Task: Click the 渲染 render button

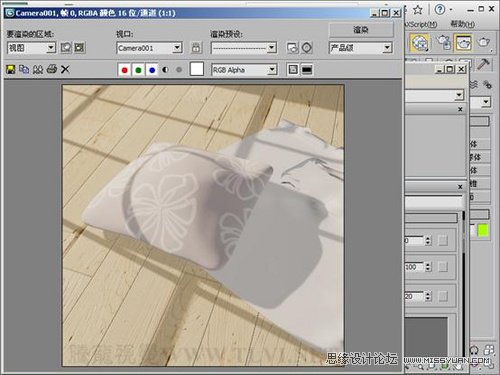Action: pos(361,30)
